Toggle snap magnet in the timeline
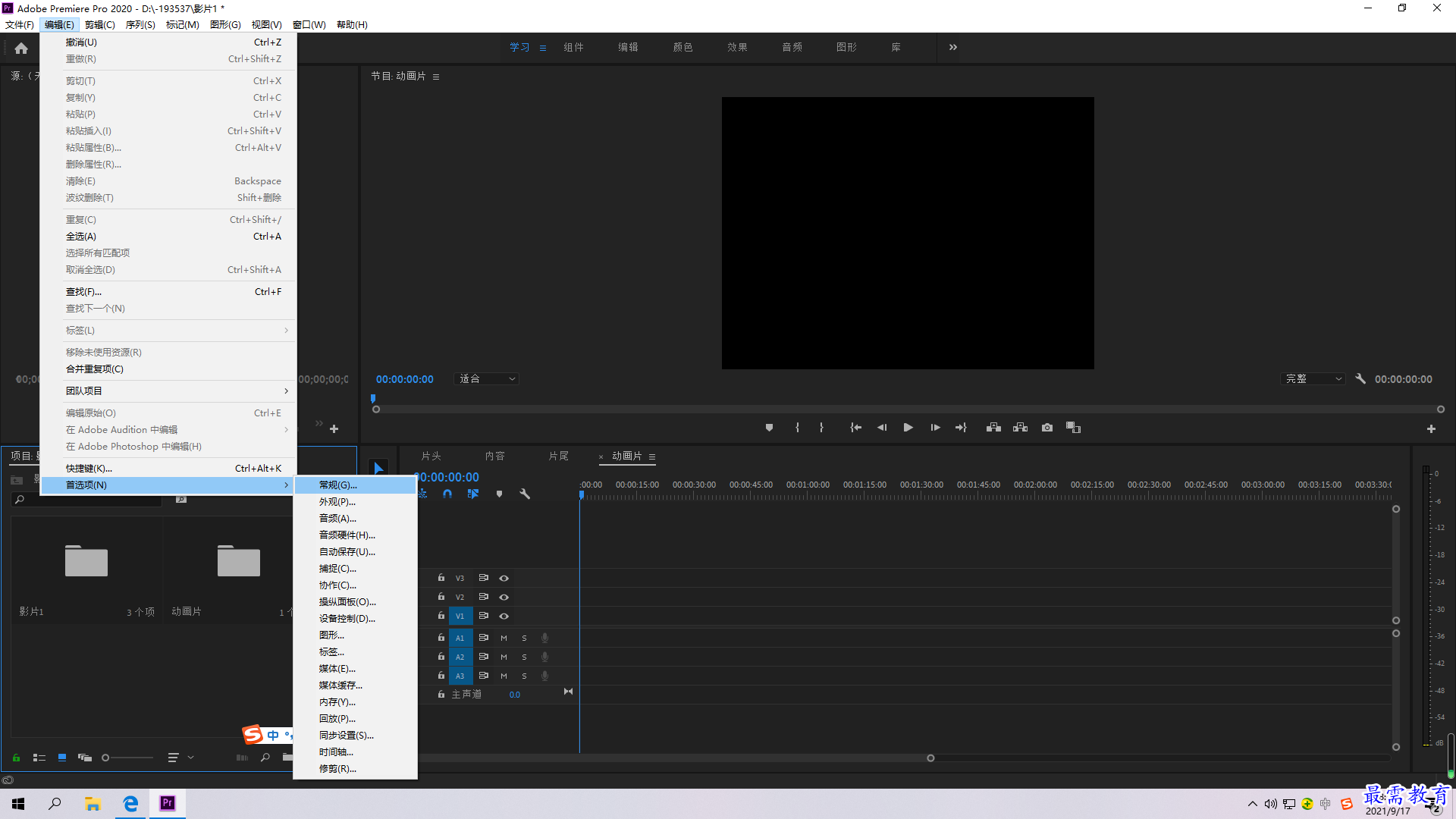The image size is (1456, 819). pos(447,494)
